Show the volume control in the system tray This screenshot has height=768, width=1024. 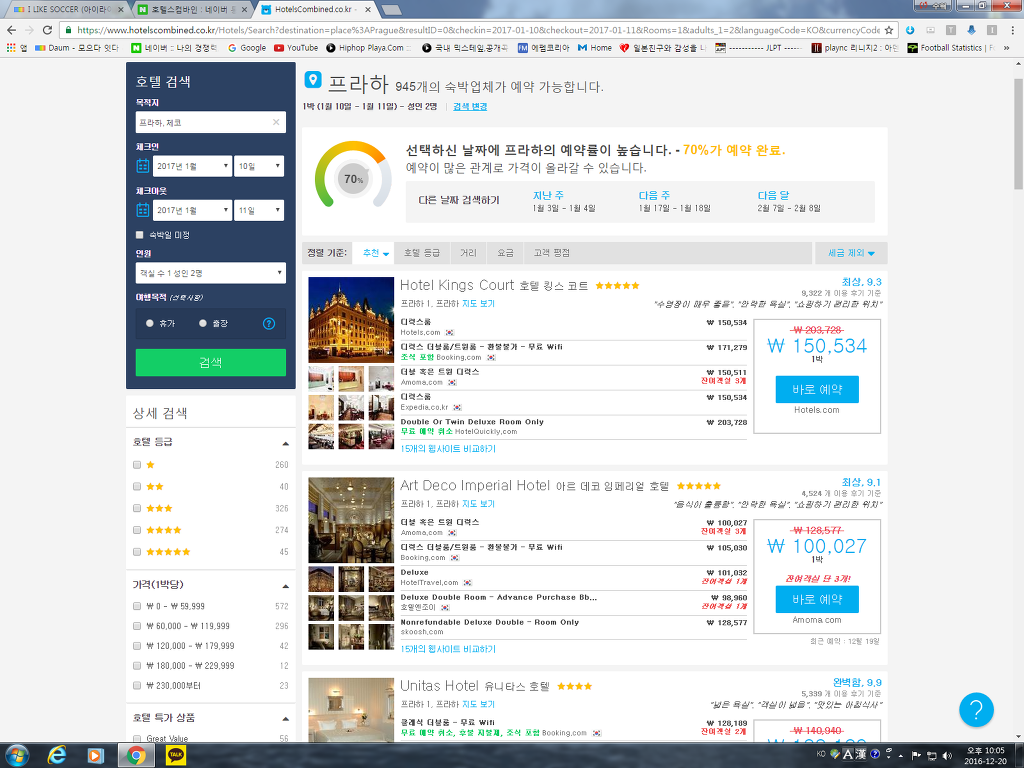pyautogui.click(x=948, y=756)
